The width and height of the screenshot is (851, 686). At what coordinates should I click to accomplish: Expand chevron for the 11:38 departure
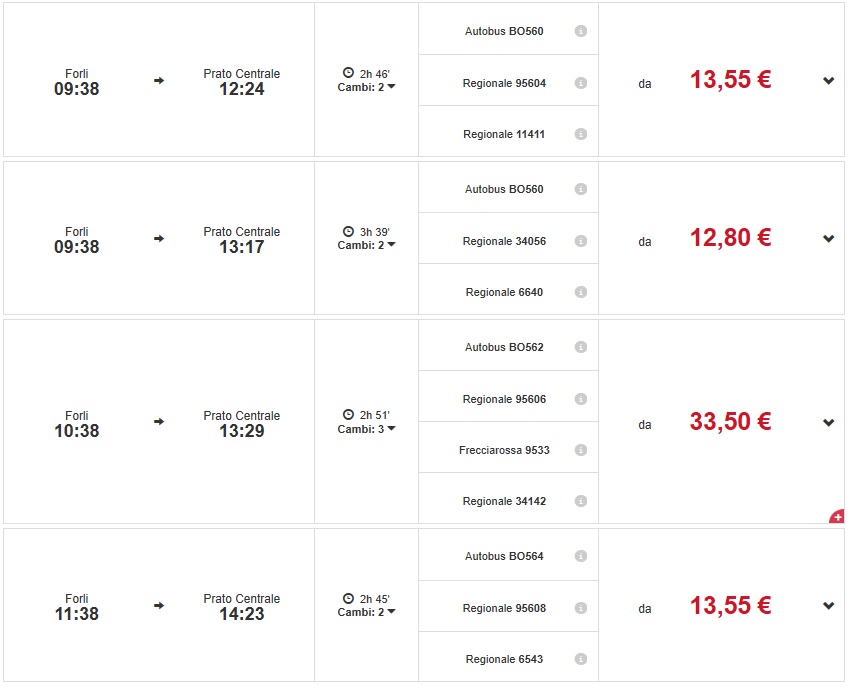pos(829,605)
